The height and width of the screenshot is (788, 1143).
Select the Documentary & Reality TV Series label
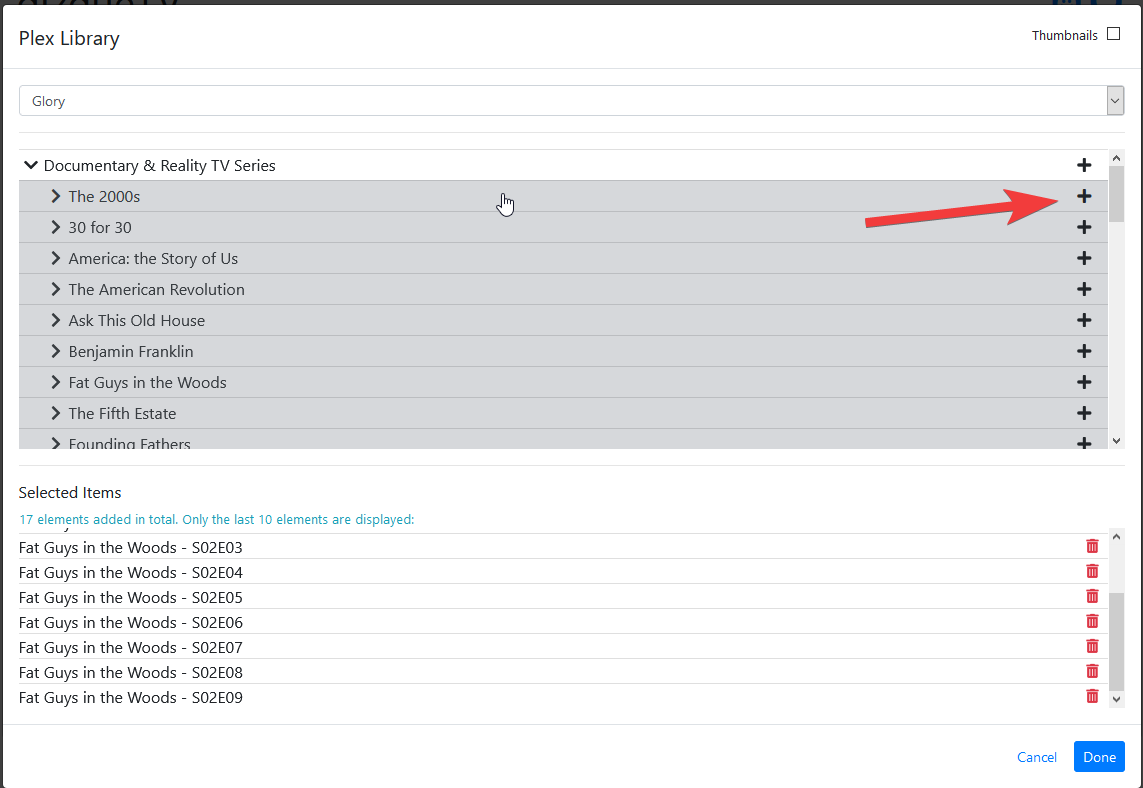point(160,165)
